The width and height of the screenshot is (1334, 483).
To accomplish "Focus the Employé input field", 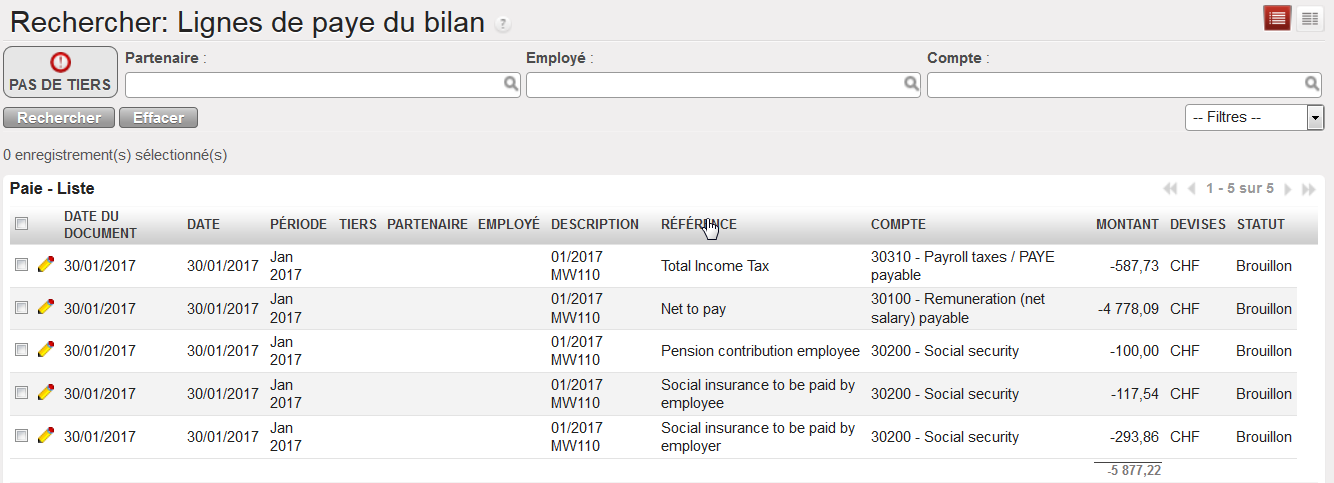I will pyautogui.click(x=714, y=85).
